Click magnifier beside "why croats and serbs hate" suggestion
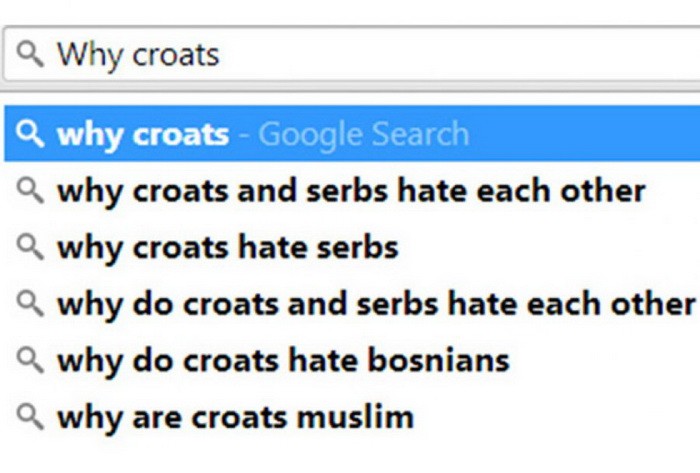Screen dimensions: 700x473 [x=31, y=190]
